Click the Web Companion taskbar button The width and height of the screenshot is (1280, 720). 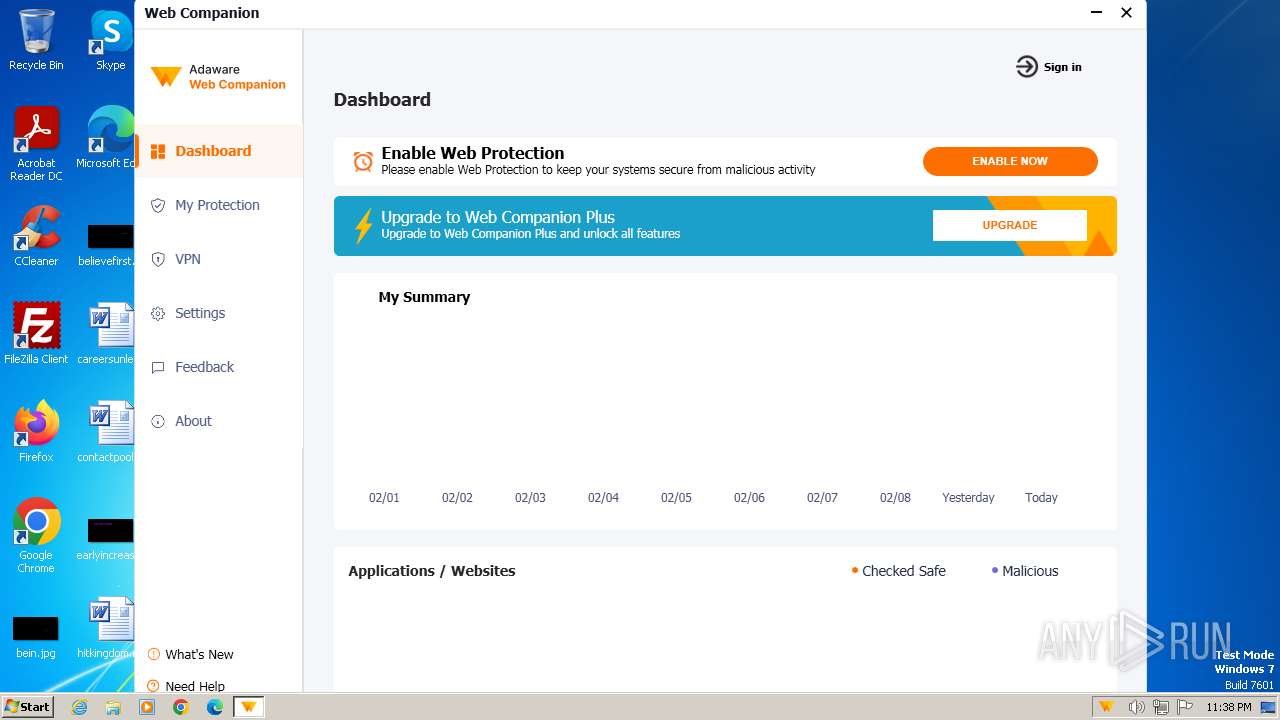(249, 707)
